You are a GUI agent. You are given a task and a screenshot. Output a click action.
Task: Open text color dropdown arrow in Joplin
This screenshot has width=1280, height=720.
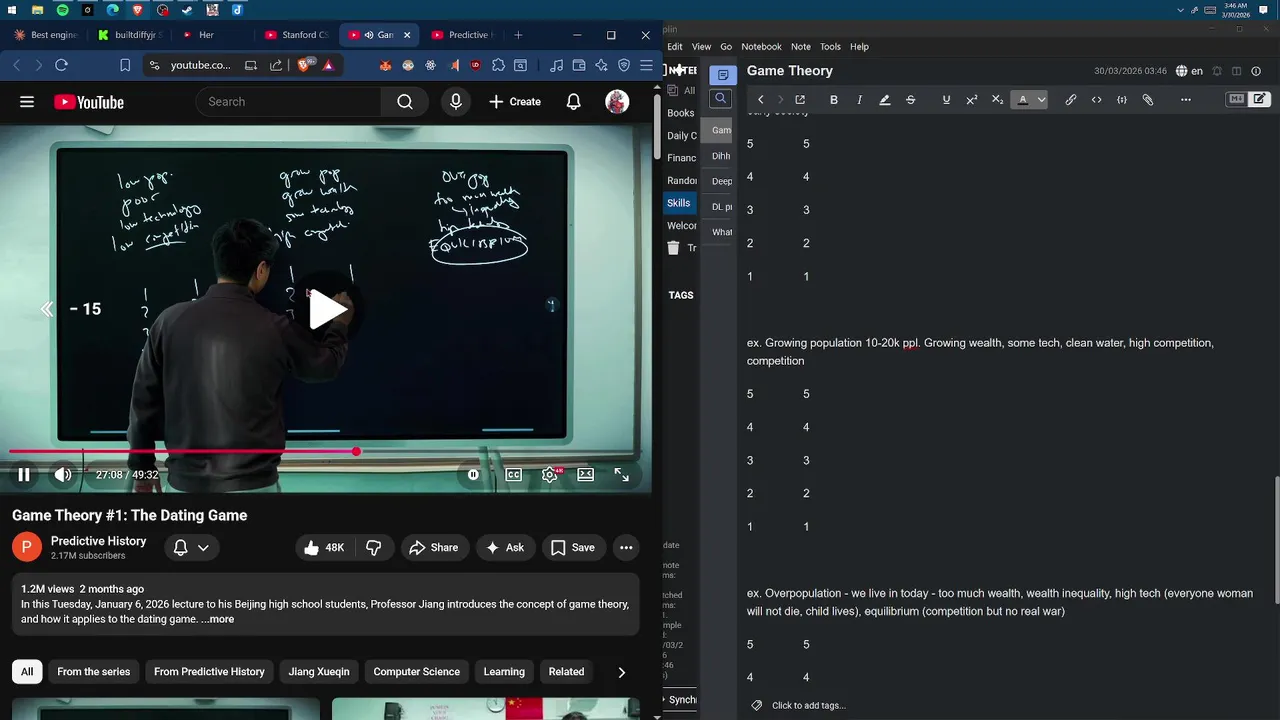click(1041, 100)
